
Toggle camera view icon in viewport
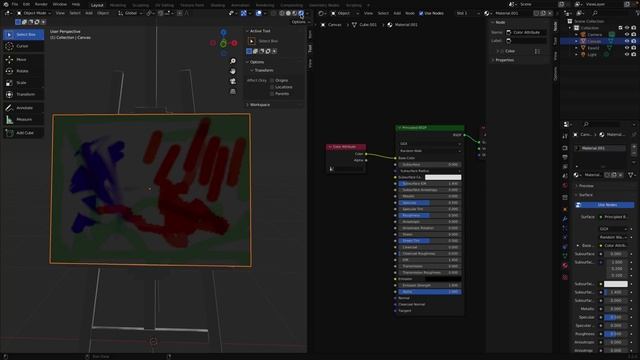(x=233, y=81)
